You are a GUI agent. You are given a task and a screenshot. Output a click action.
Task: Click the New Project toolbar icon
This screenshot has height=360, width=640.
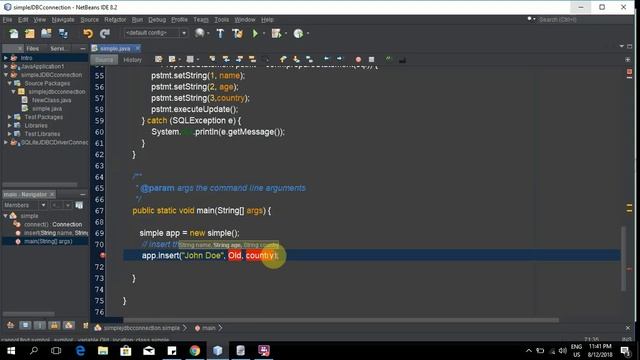tap(30, 33)
